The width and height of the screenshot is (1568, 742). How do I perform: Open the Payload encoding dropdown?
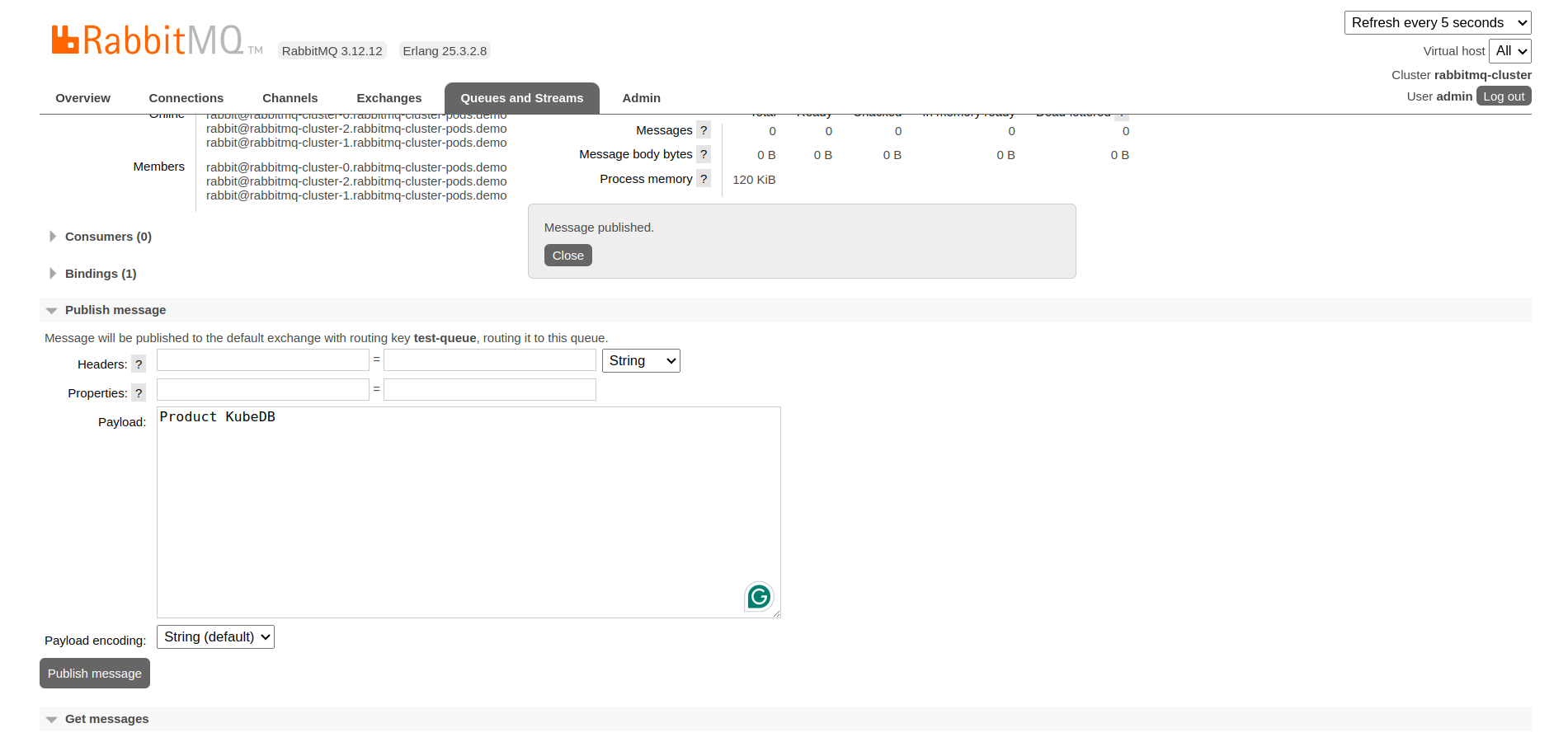point(215,637)
